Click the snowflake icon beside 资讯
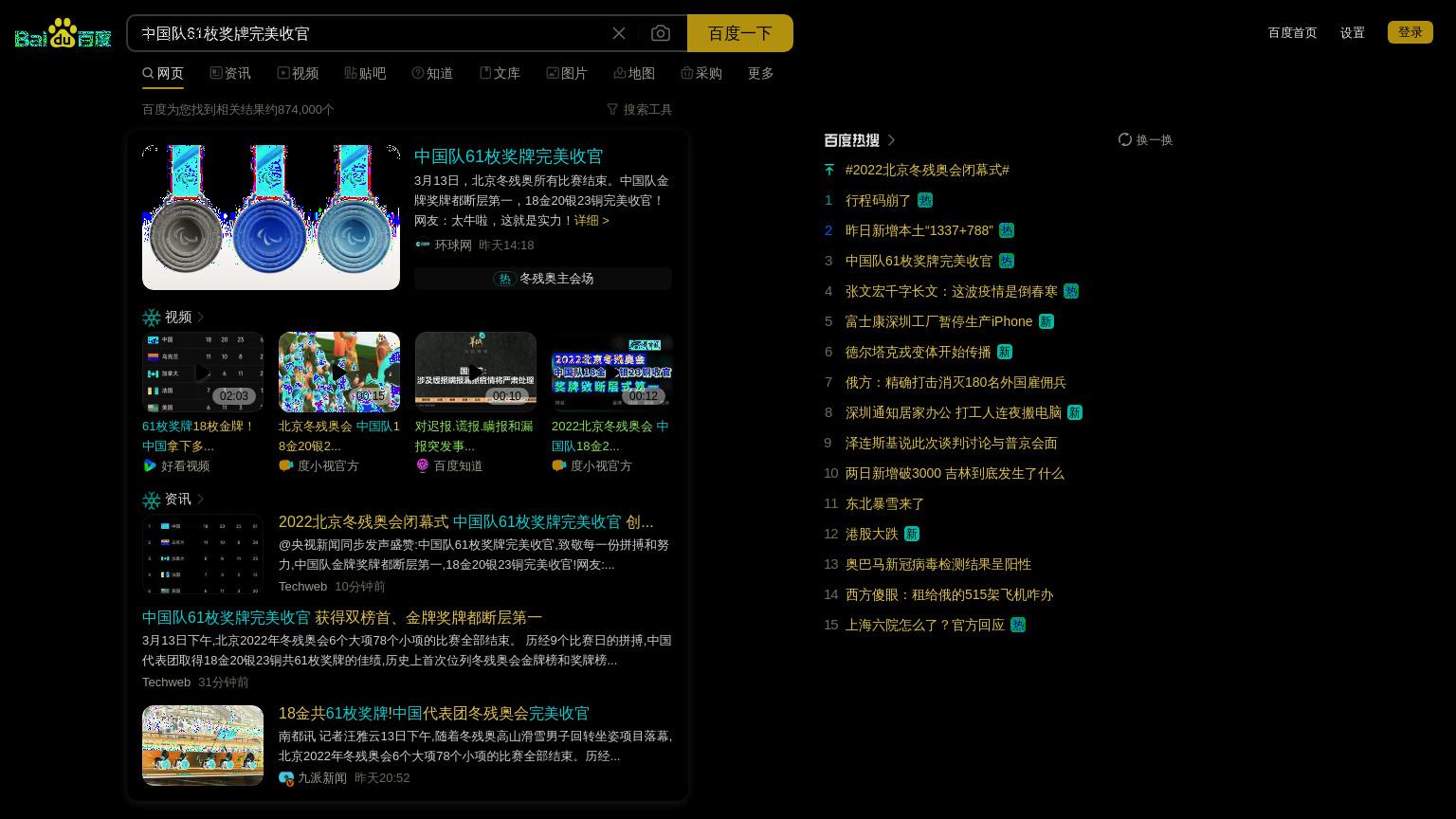The width and height of the screenshot is (1456, 819). point(152,500)
